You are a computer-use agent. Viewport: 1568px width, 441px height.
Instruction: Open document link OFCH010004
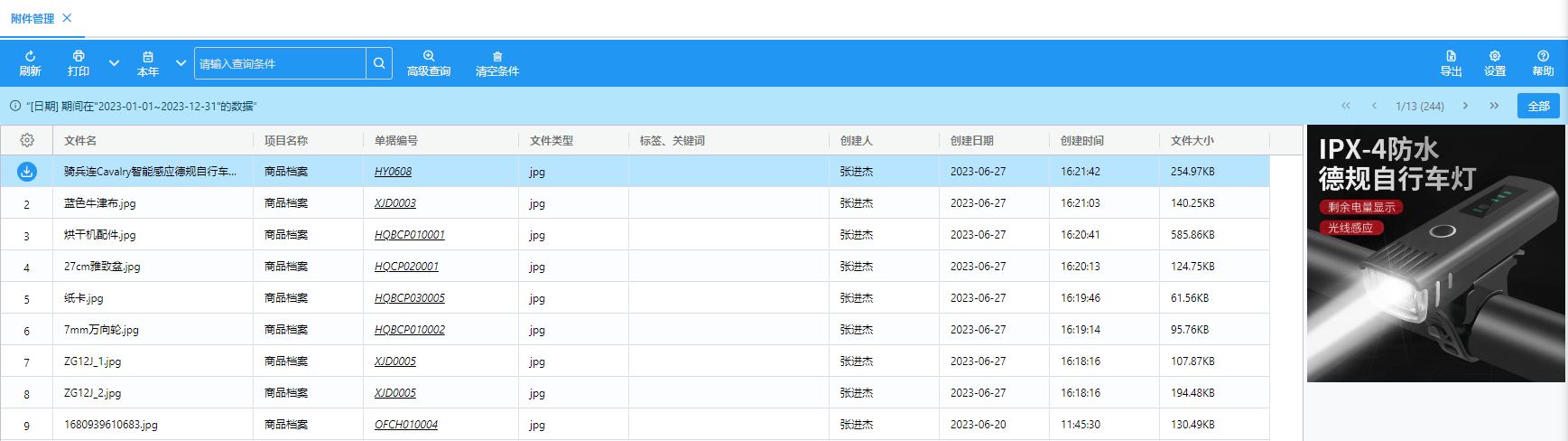click(x=406, y=425)
